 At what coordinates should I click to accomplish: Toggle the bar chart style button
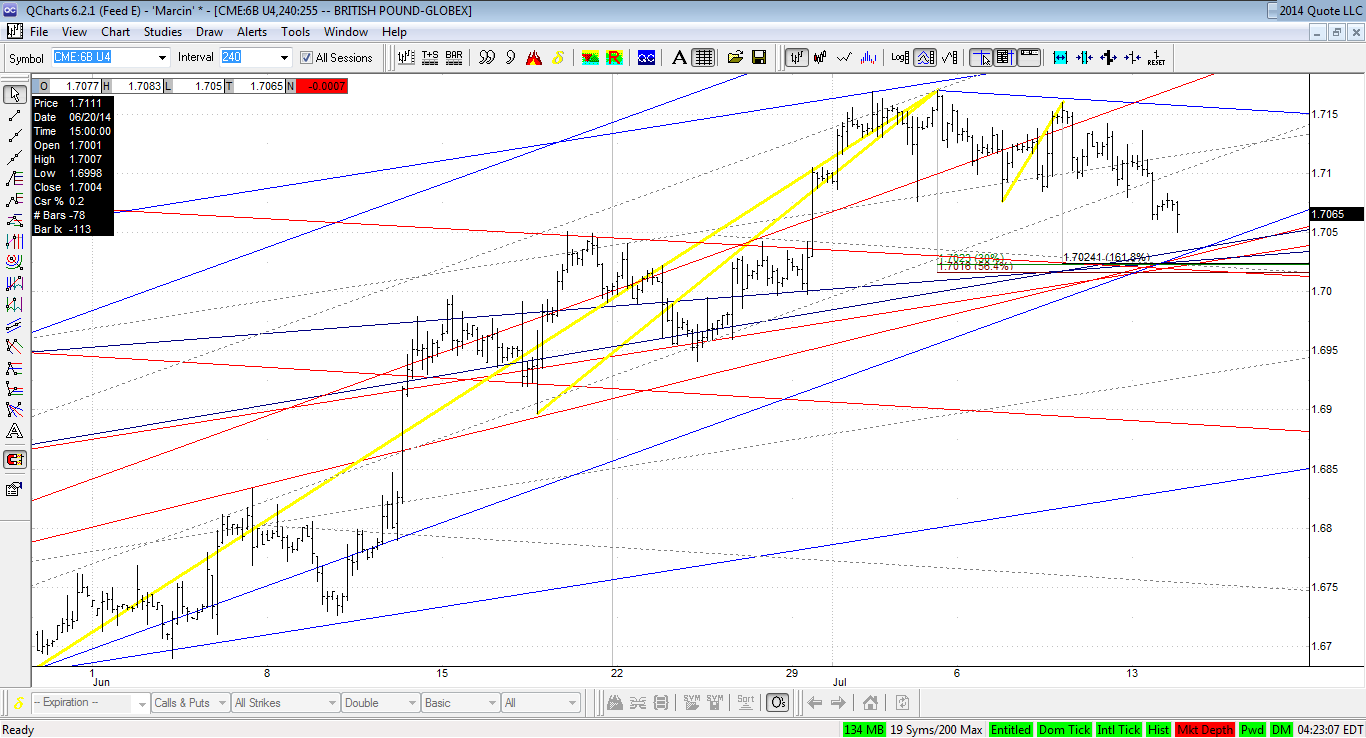[797, 58]
